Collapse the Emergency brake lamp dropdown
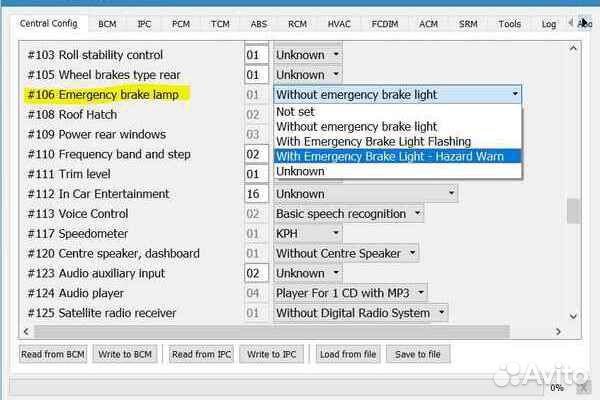The width and height of the screenshot is (600, 400). pyautogui.click(x=514, y=95)
